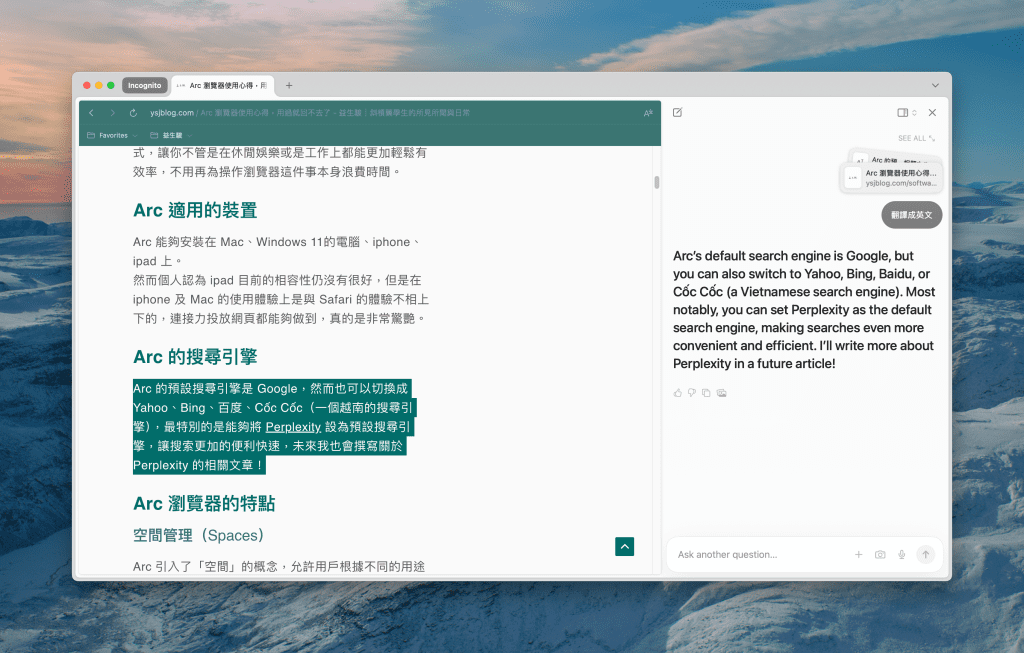
Task: Expand the 益生龍 bookmarks folder
Action: point(171,135)
